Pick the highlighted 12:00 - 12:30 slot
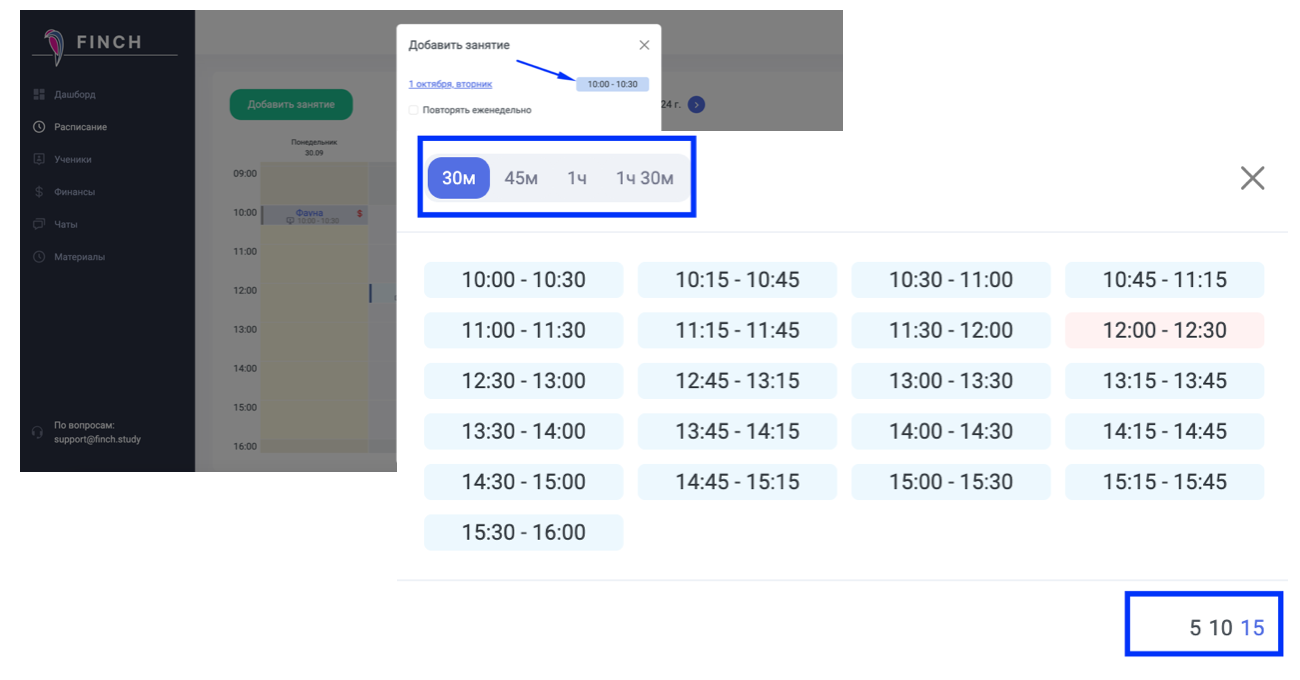Image resolution: width=1300 pixels, height=680 pixels. [x=1164, y=330]
